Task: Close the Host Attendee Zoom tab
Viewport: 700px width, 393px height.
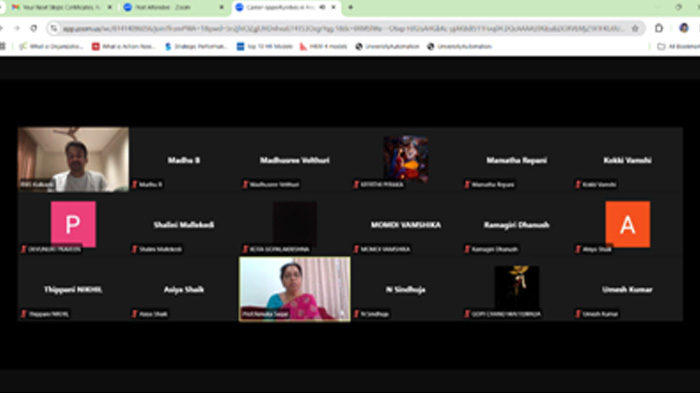Action: click(221, 7)
